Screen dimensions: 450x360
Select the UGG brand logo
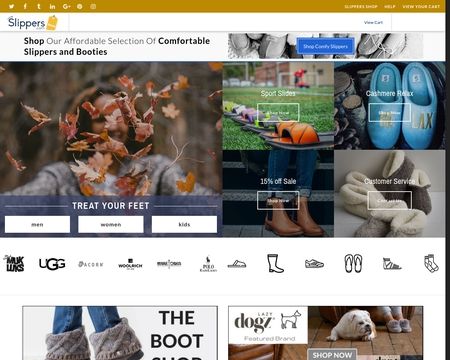(x=52, y=264)
